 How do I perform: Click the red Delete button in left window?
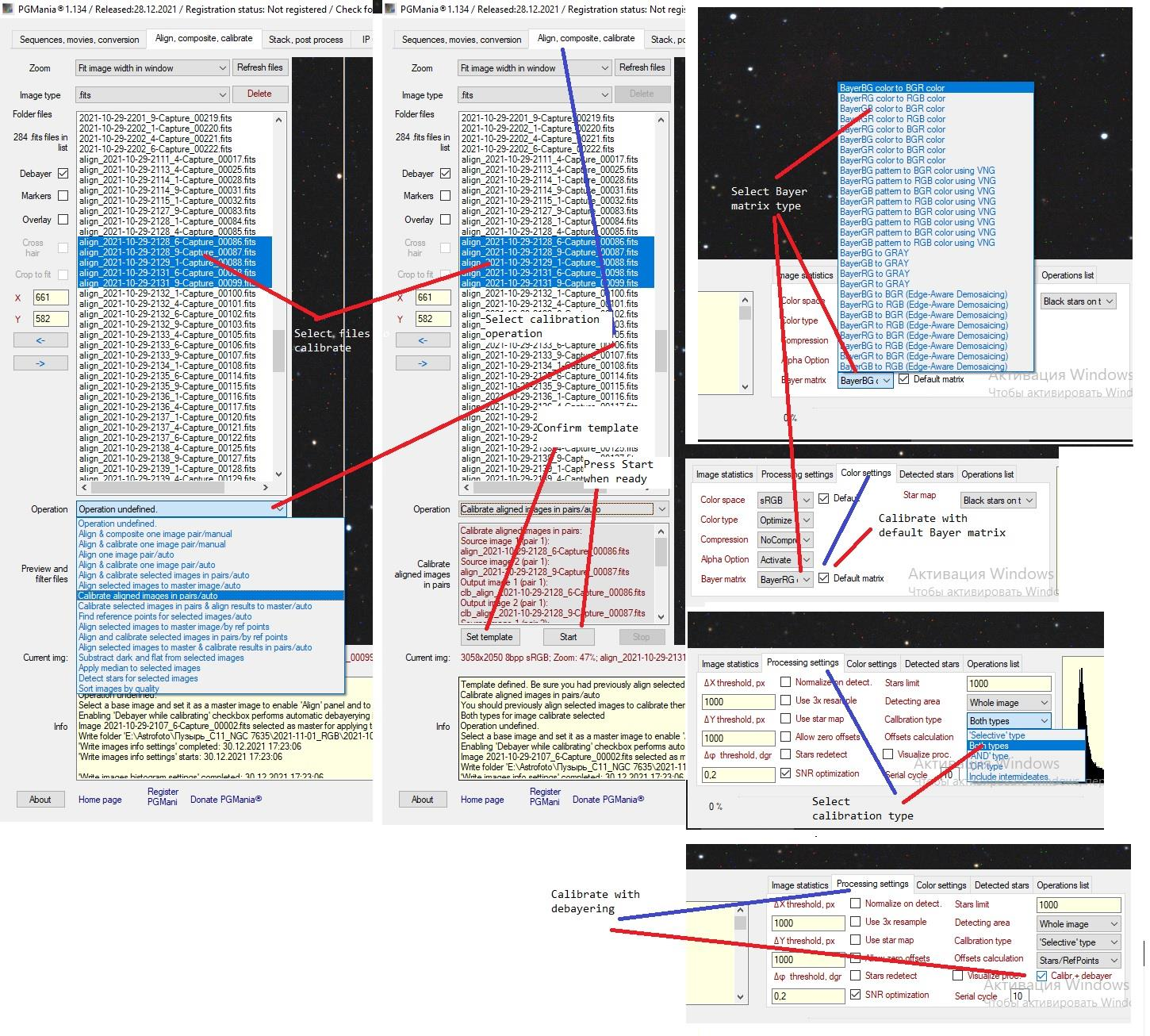pyautogui.click(x=259, y=94)
